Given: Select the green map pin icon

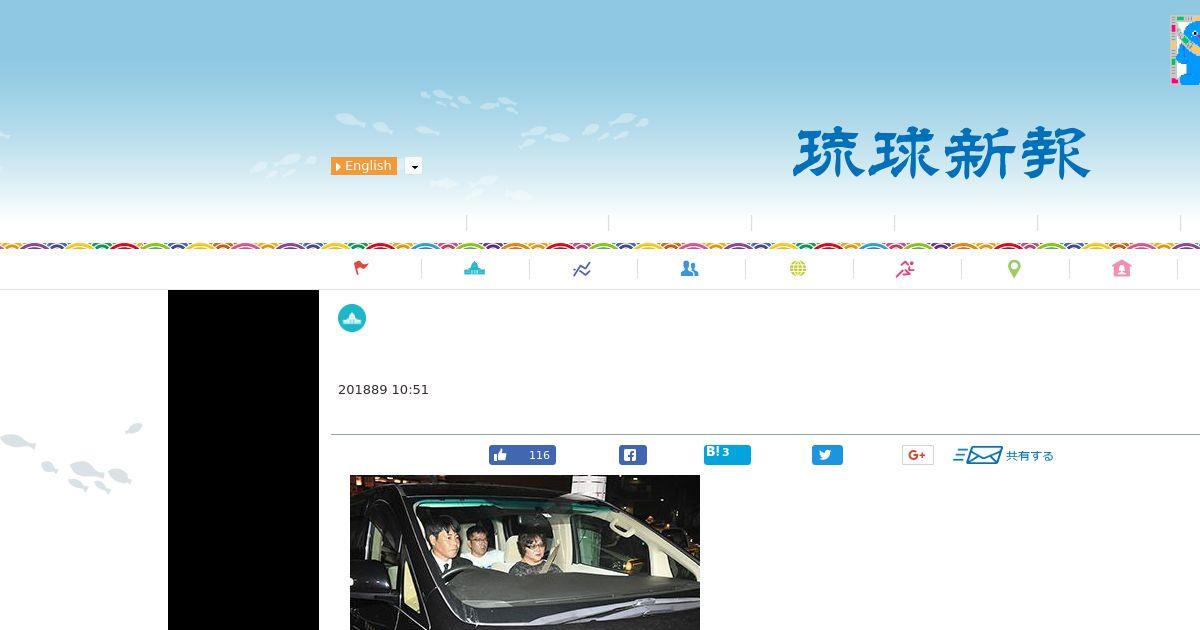Looking at the screenshot, I should pyautogui.click(x=1014, y=269).
